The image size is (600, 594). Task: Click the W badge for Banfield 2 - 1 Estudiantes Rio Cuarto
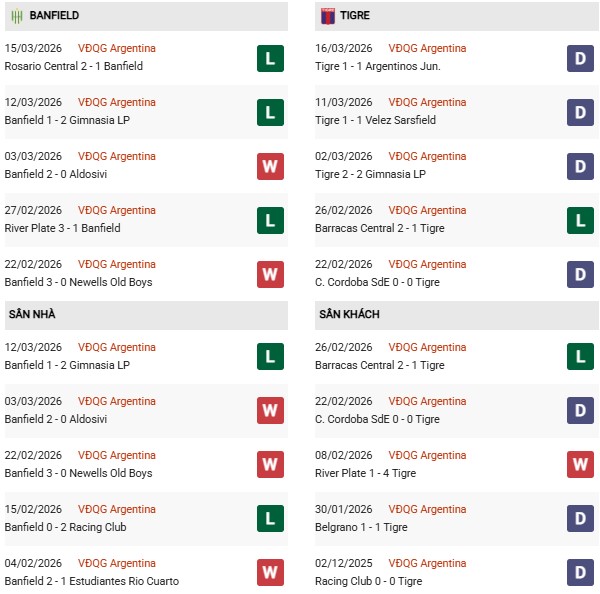[x=270, y=573]
